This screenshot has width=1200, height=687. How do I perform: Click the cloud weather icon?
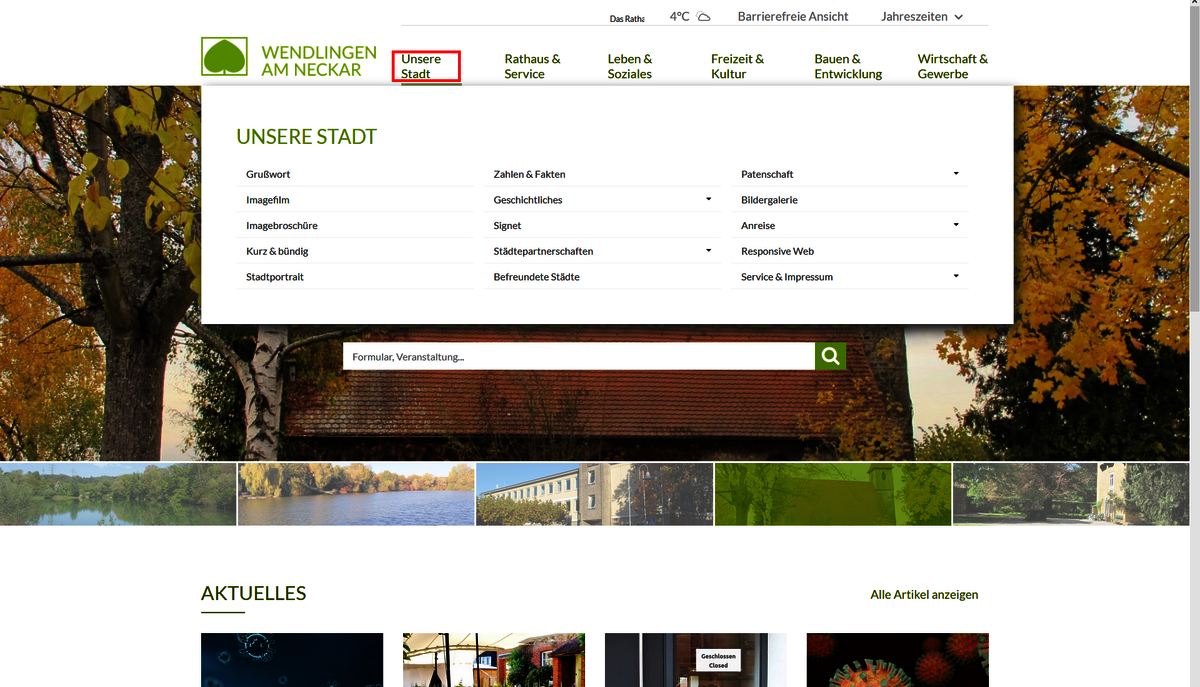tap(704, 17)
